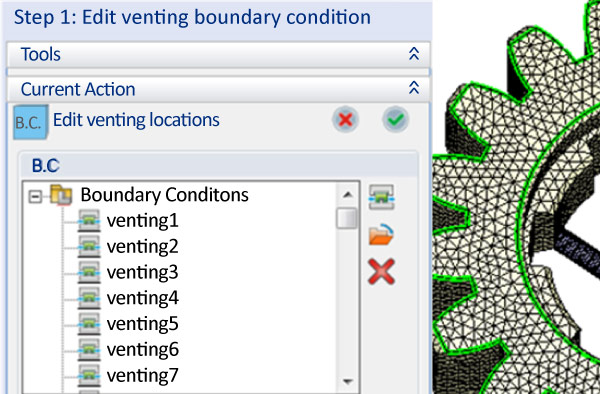The image size is (600, 394).
Task: Collapse the Tools panel chevron
Action: [x=414, y=54]
